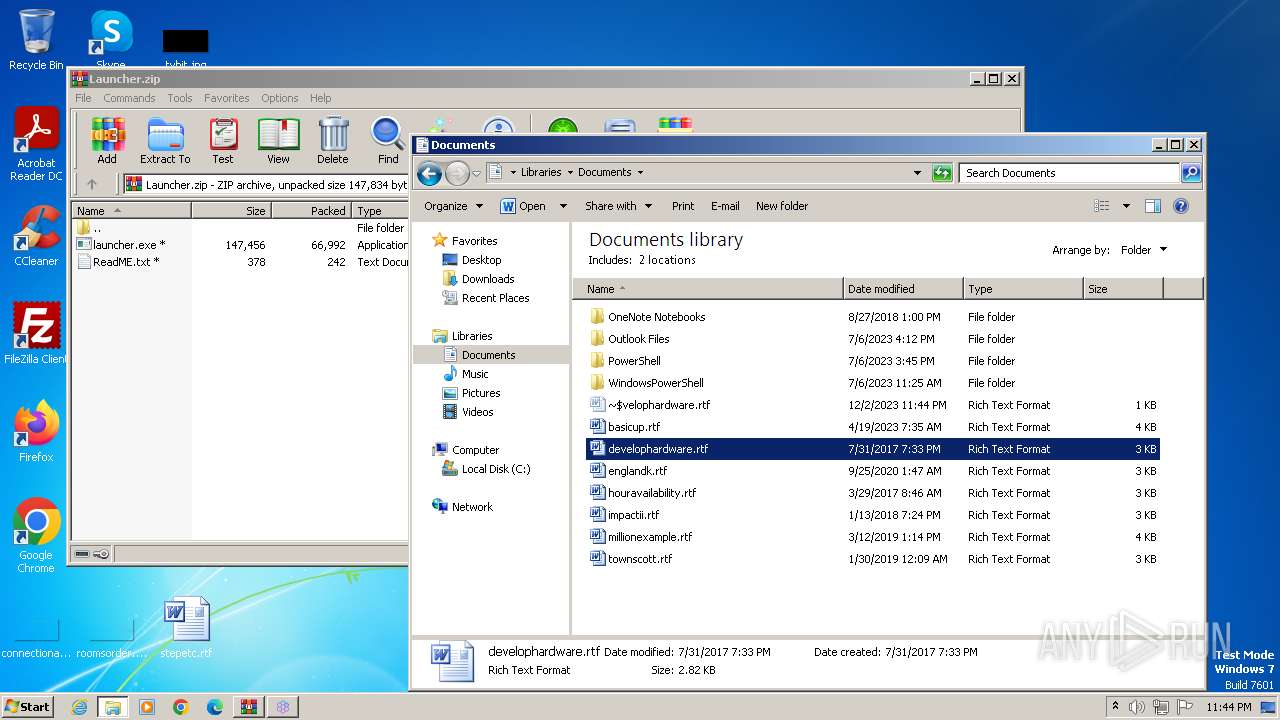Open Arrange by Folder dropdown
Viewport: 1280px width, 720px height.
[1143, 250]
